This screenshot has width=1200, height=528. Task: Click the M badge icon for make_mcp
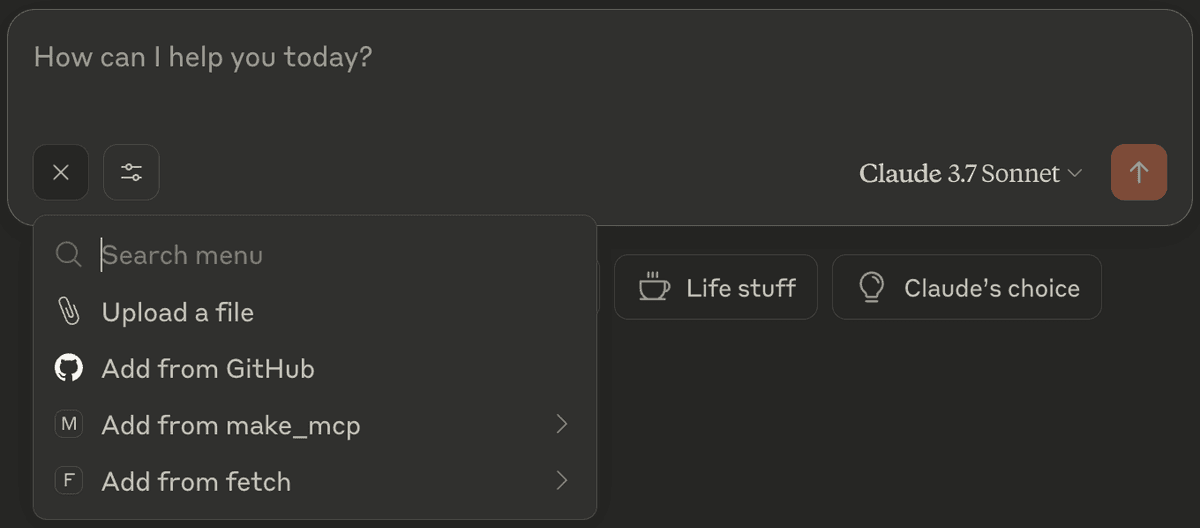[x=68, y=425]
